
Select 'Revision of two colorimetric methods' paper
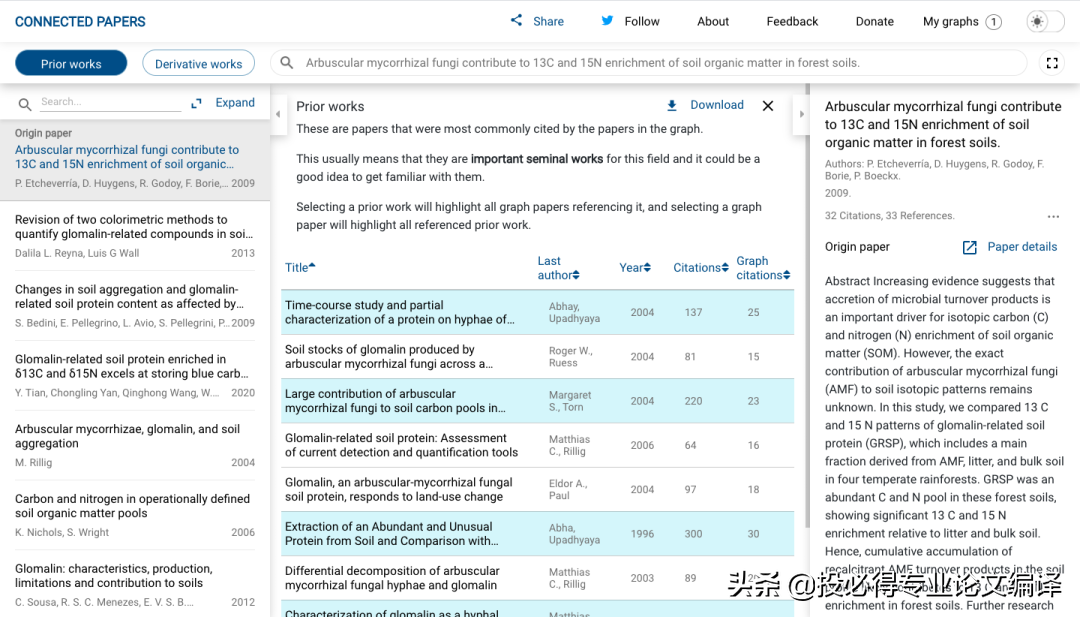pos(135,236)
